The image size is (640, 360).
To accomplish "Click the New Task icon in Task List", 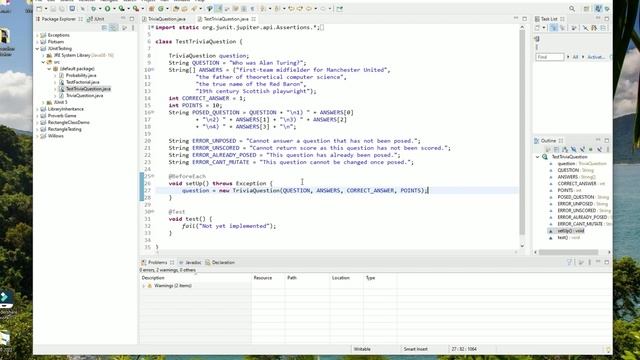I will coord(537,27).
